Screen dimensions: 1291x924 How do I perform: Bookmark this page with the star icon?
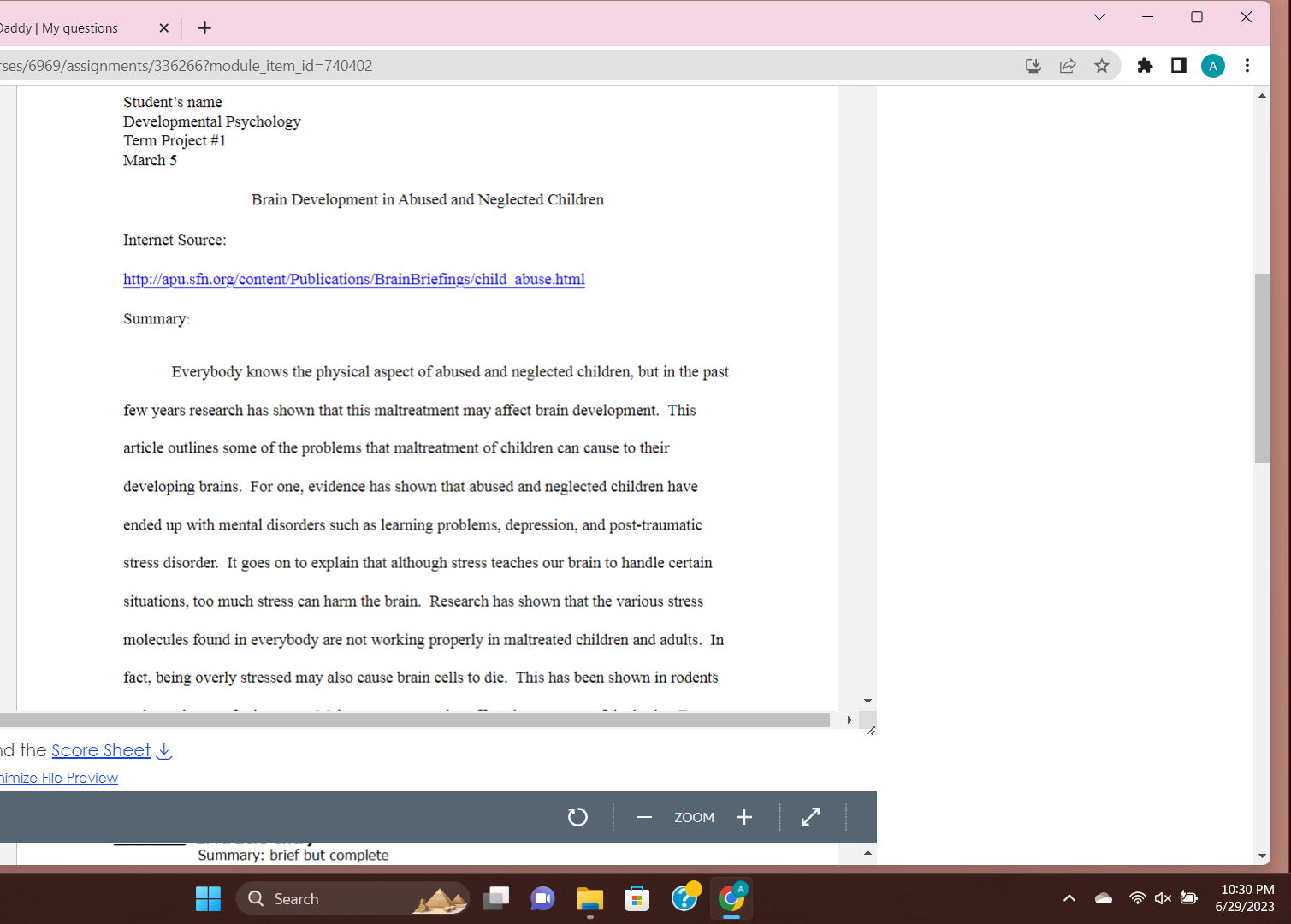pyautogui.click(x=1102, y=66)
